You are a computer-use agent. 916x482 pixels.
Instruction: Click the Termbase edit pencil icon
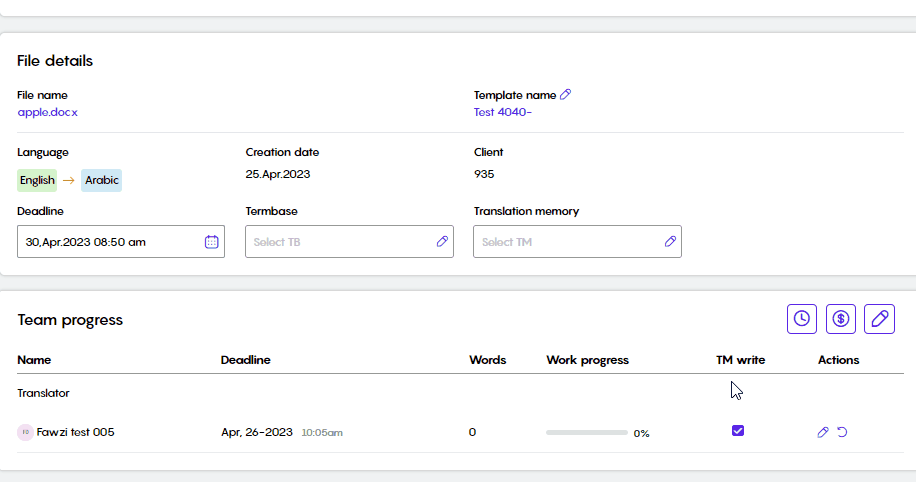442,241
